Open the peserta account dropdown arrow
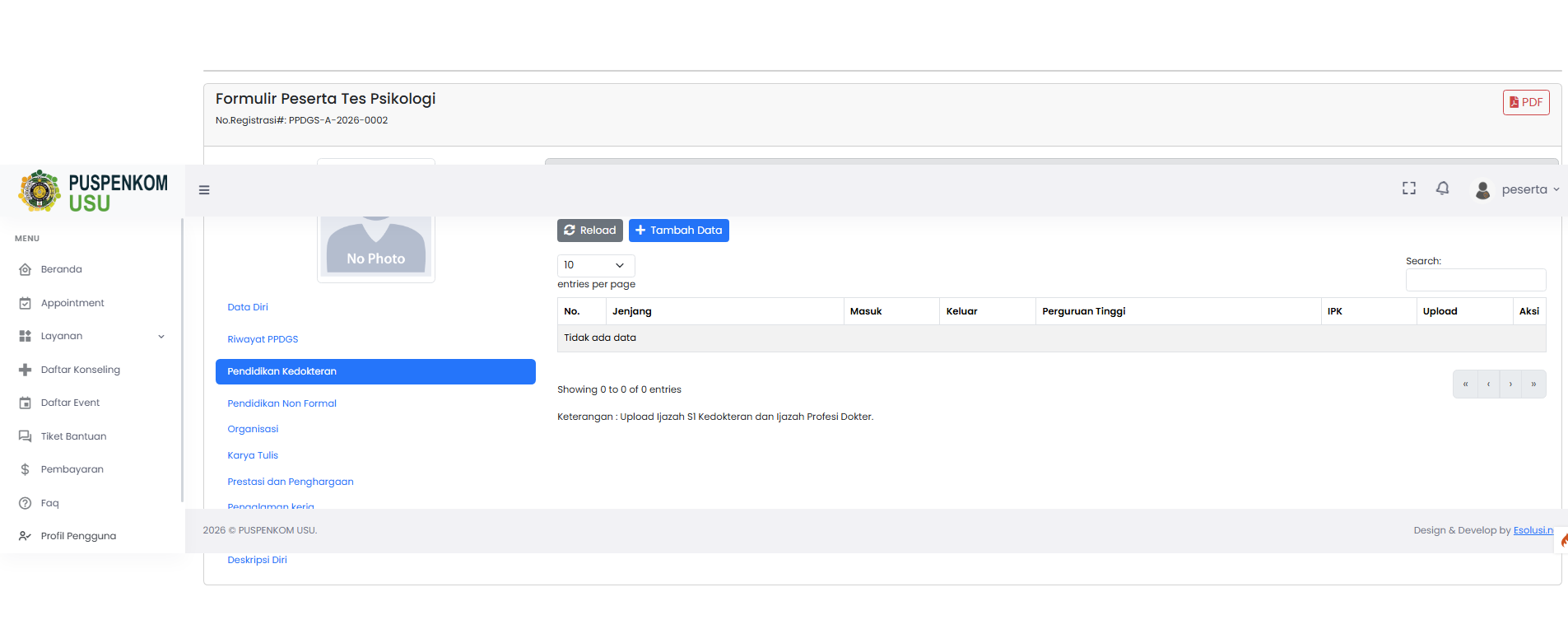The image size is (1568, 629). [1556, 189]
